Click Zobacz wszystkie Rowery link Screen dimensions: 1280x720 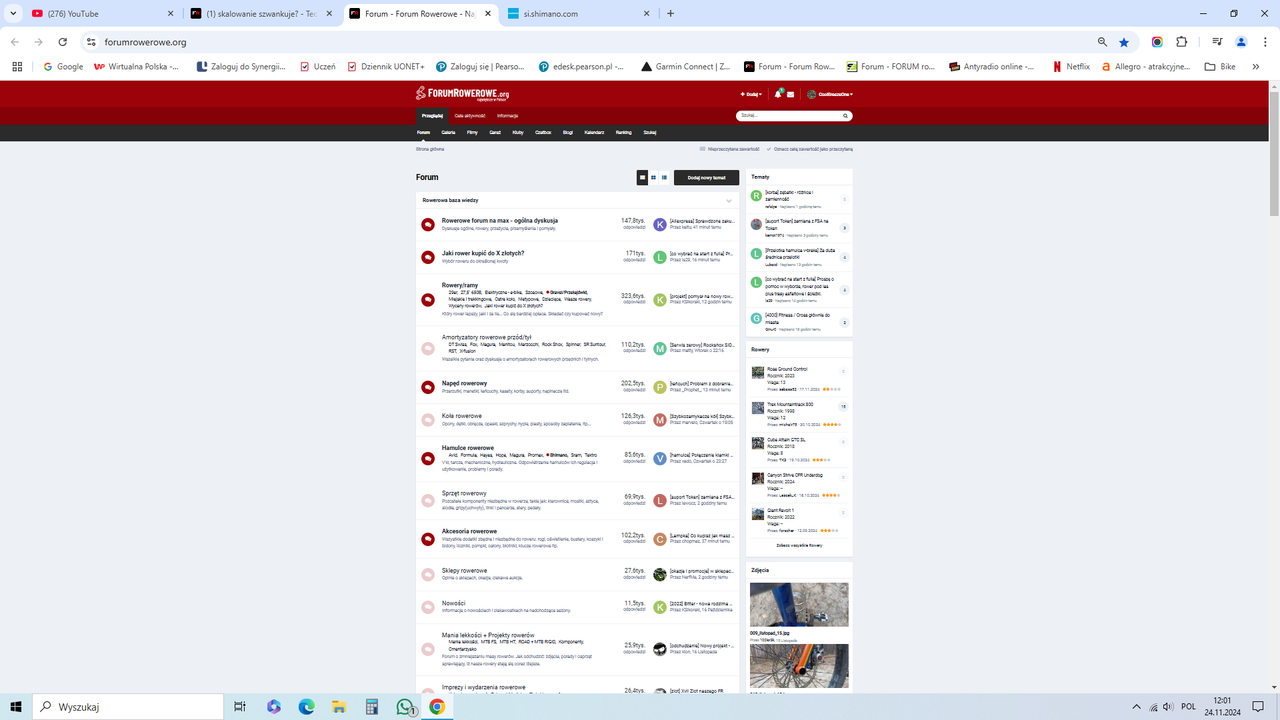(799, 545)
